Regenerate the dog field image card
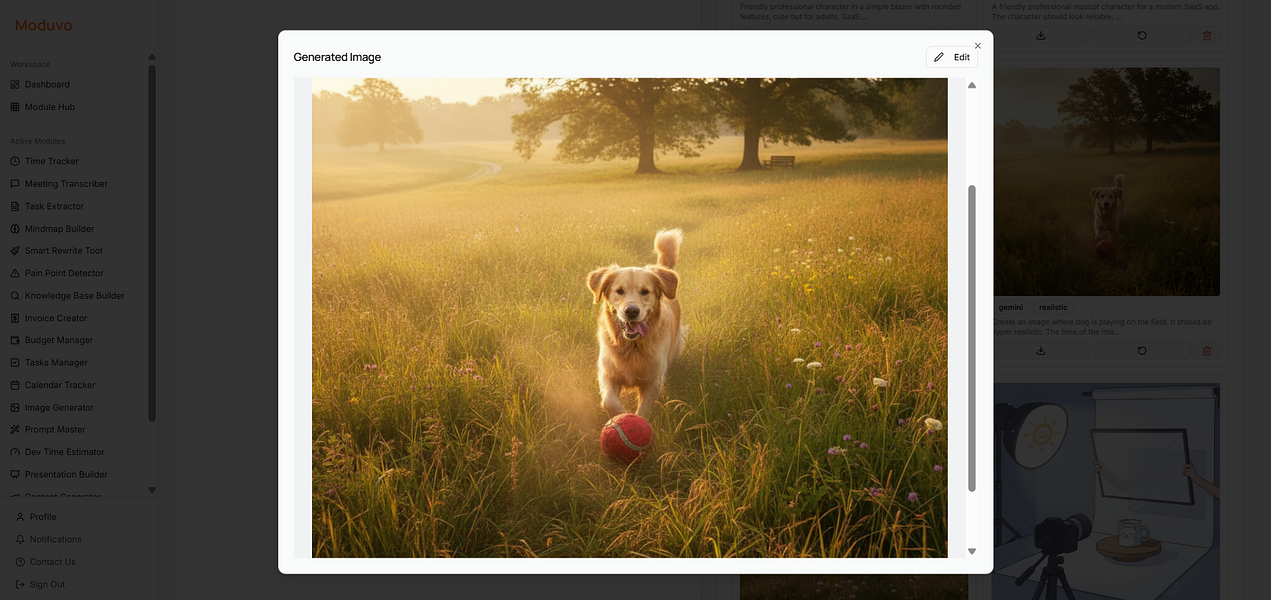1271x600 pixels. [x=1142, y=351]
